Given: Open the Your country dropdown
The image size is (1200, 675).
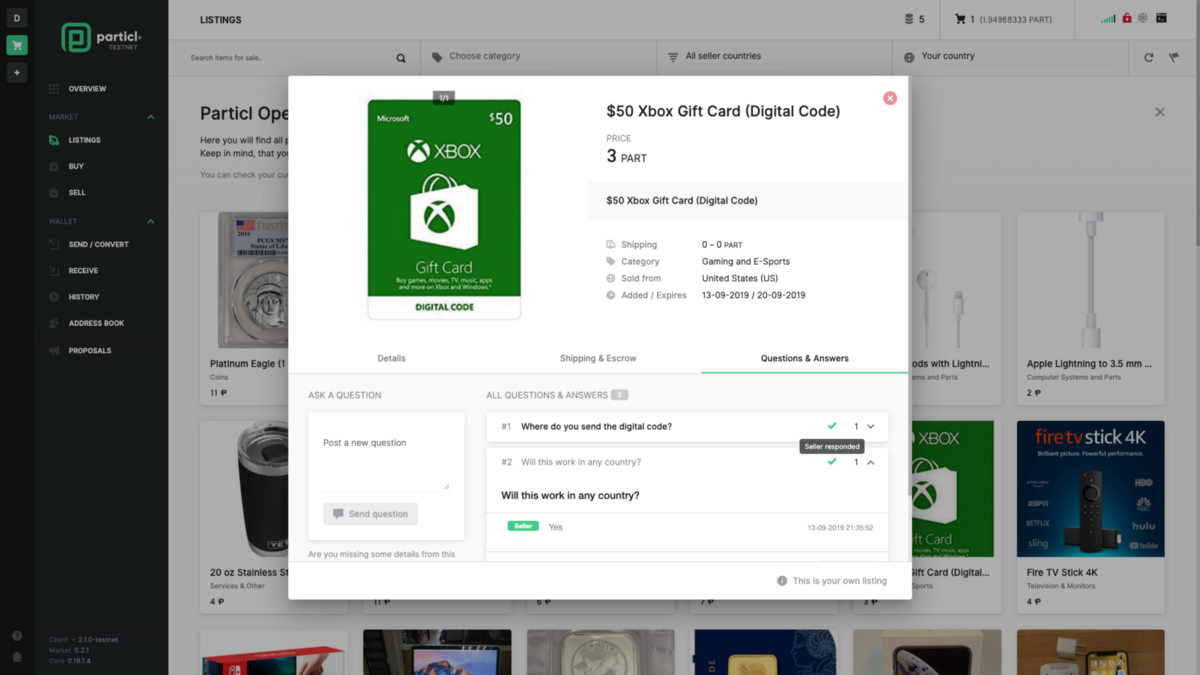Looking at the screenshot, I should click(x=1011, y=57).
